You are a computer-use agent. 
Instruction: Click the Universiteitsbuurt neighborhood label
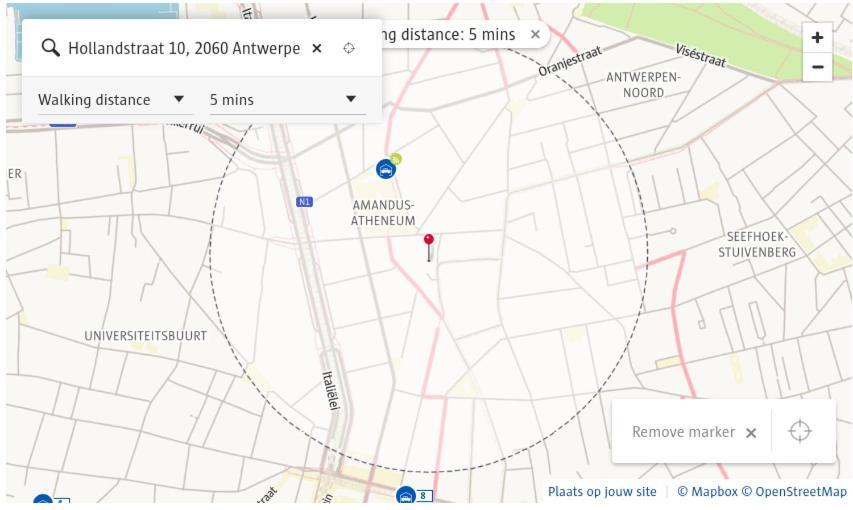(x=145, y=336)
